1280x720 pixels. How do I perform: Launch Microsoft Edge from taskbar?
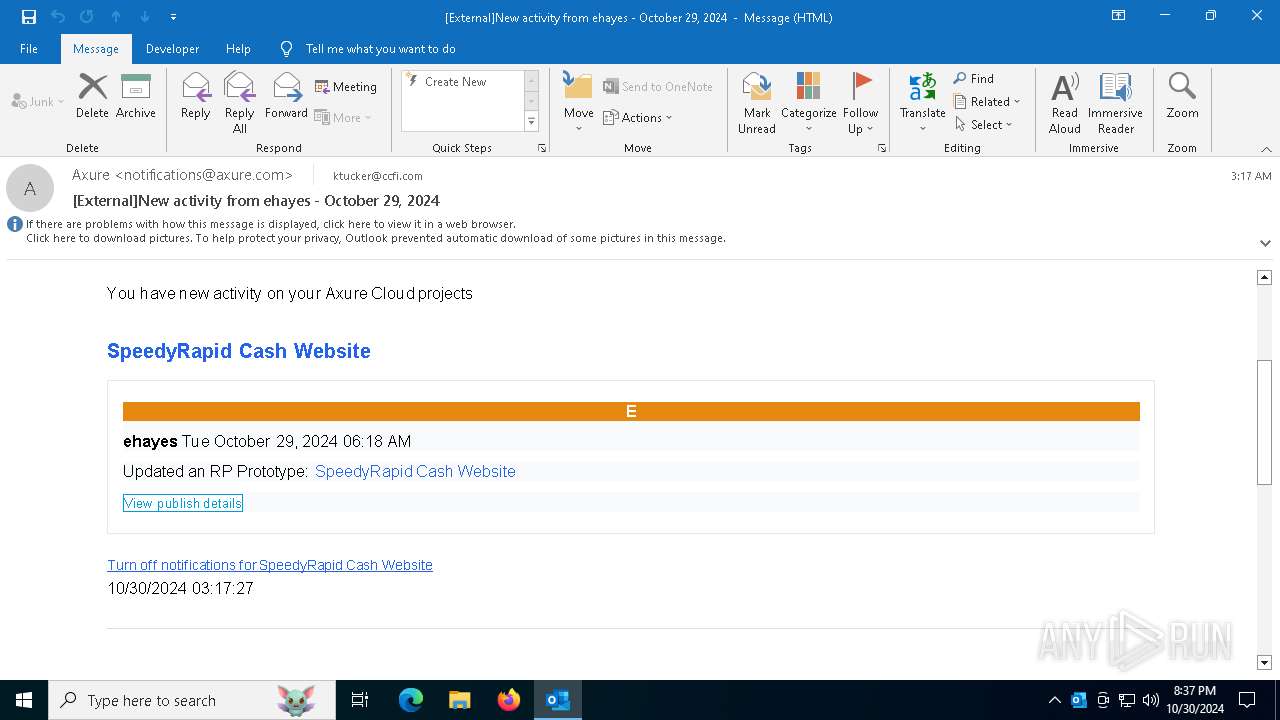411,700
